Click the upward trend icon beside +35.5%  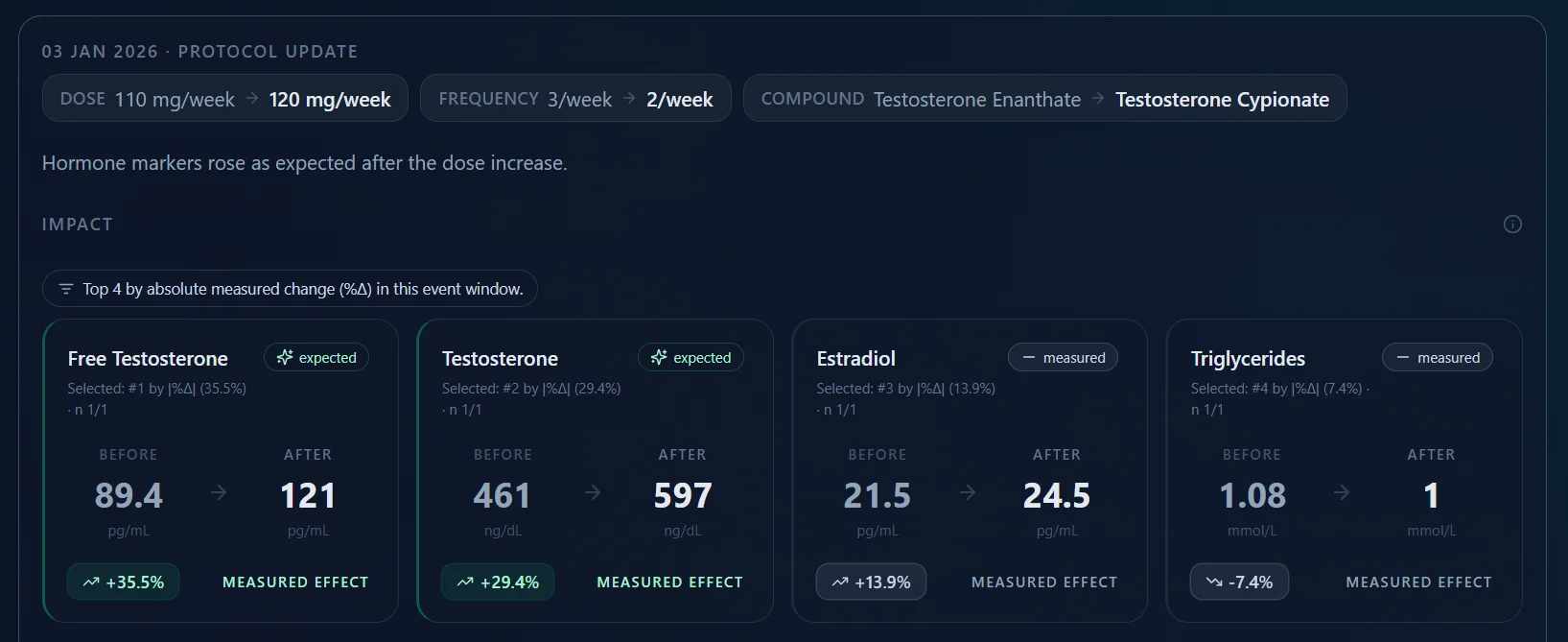click(x=91, y=583)
